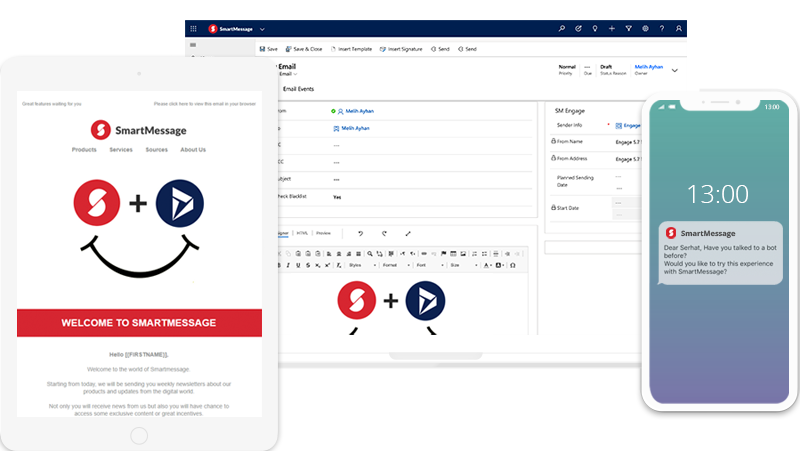The image size is (800, 451).
Task: Apply italic formatting in the editor
Action: 288,265
